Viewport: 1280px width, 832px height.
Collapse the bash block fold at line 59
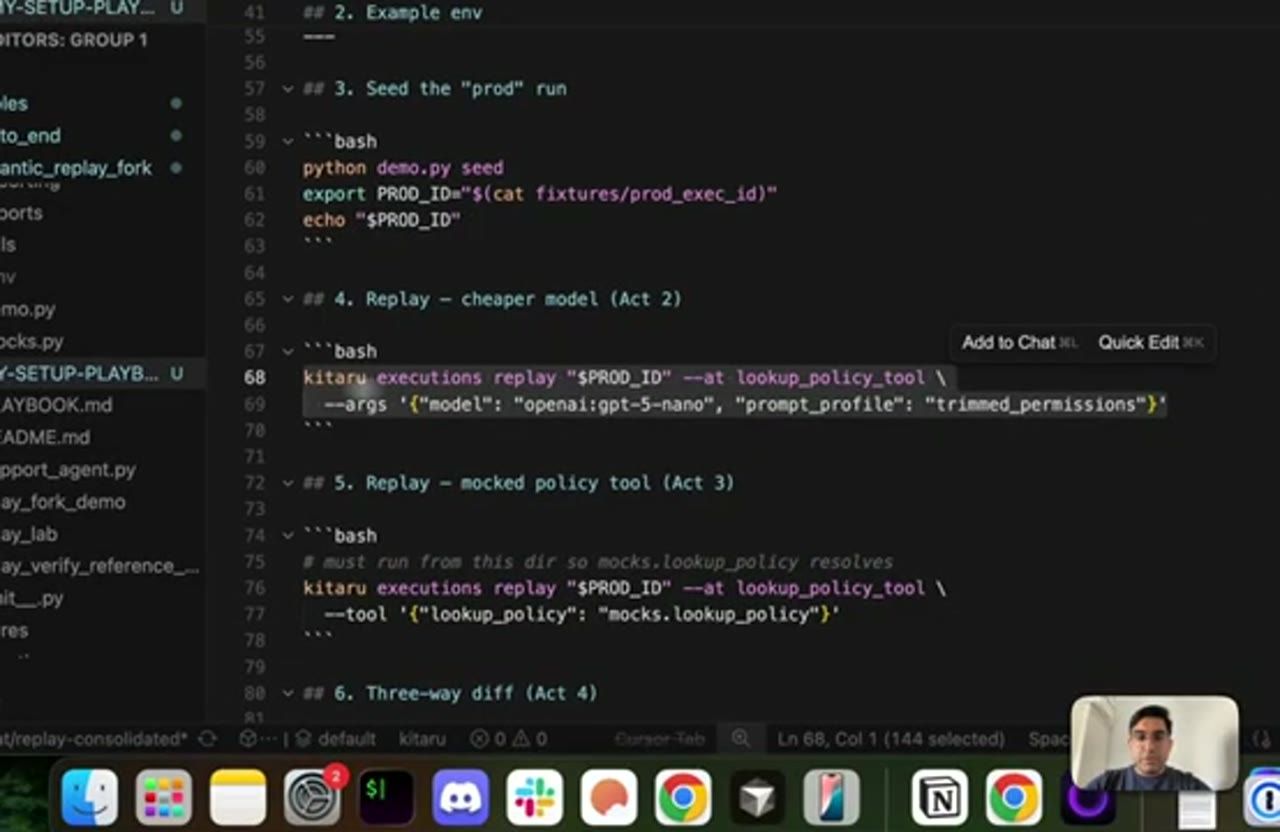[288, 141]
